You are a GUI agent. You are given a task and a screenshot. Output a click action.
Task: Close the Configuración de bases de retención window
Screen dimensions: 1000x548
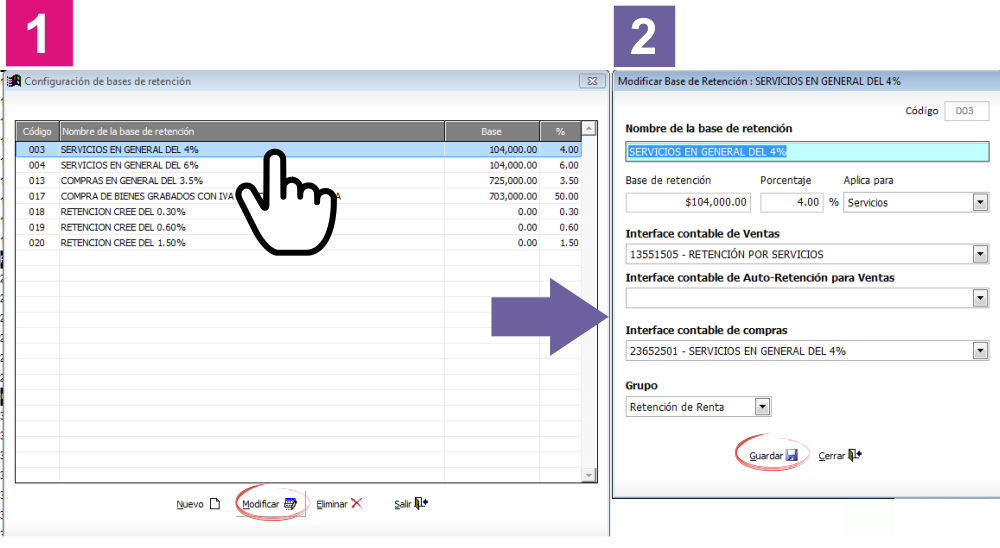tap(592, 81)
